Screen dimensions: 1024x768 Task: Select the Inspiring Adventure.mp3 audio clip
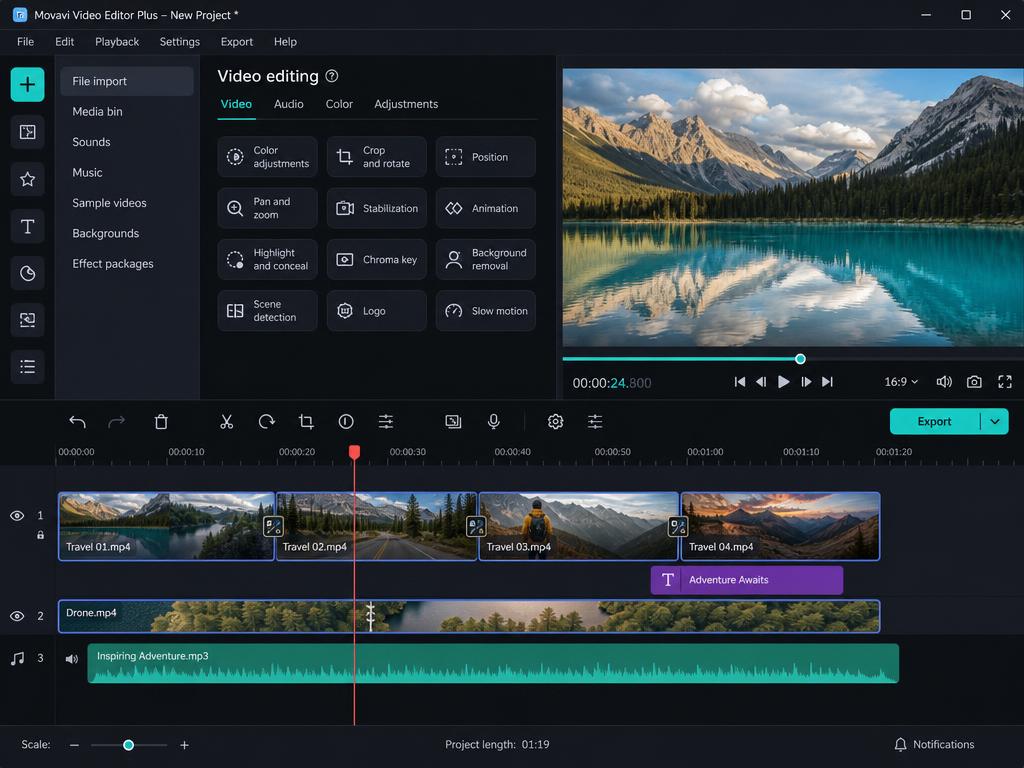pos(493,664)
